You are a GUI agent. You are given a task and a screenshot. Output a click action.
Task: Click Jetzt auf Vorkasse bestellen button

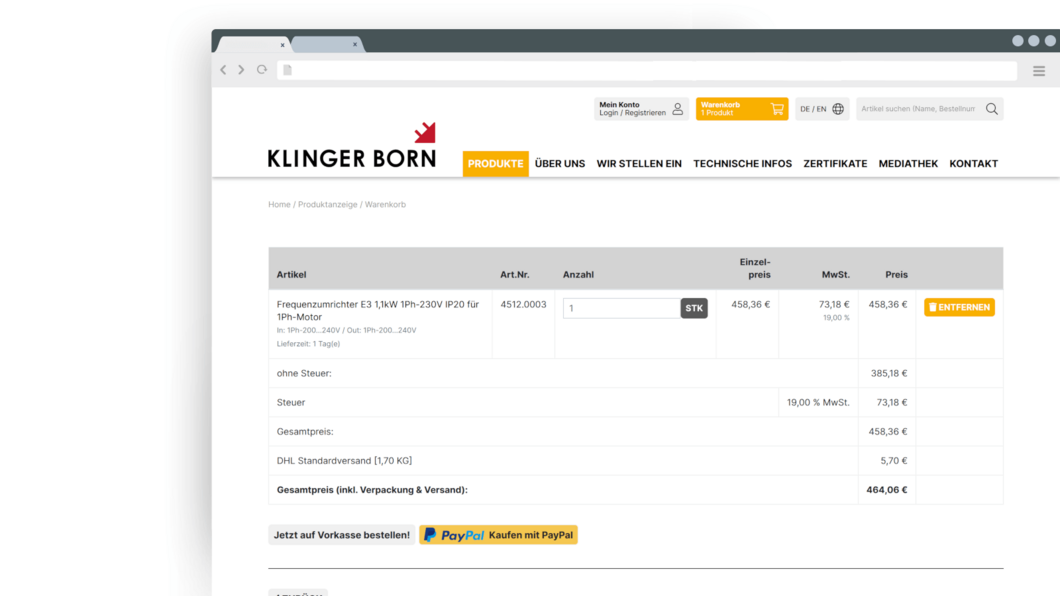click(x=341, y=535)
